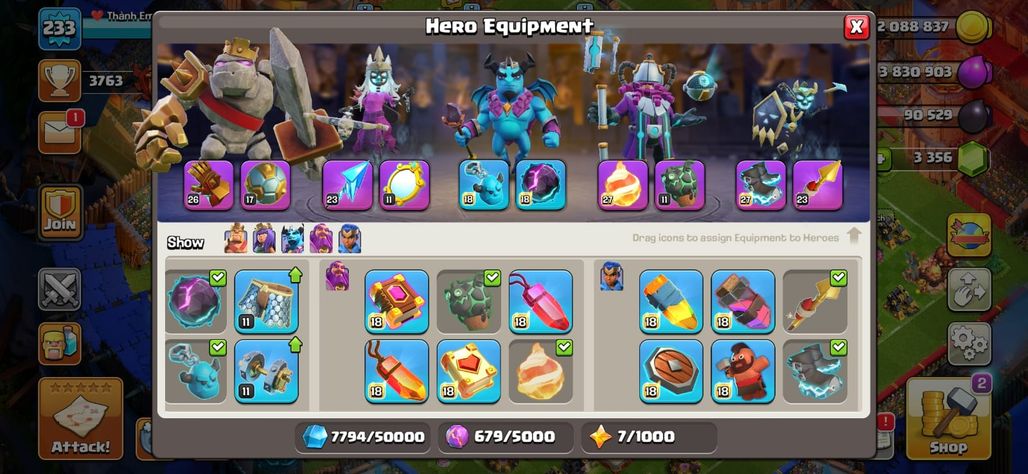
Task: Open the Eternal Tome equipment
Action: coord(397,302)
